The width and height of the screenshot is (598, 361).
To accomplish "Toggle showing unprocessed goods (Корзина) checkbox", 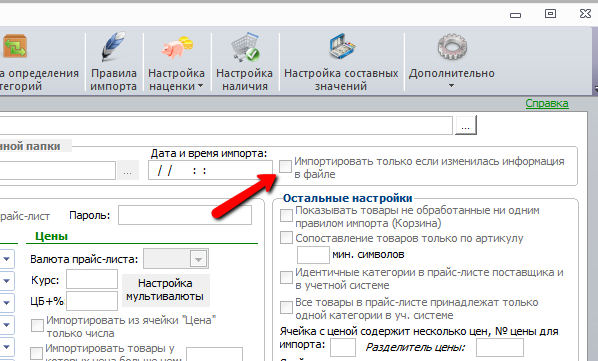I will [x=286, y=215].
